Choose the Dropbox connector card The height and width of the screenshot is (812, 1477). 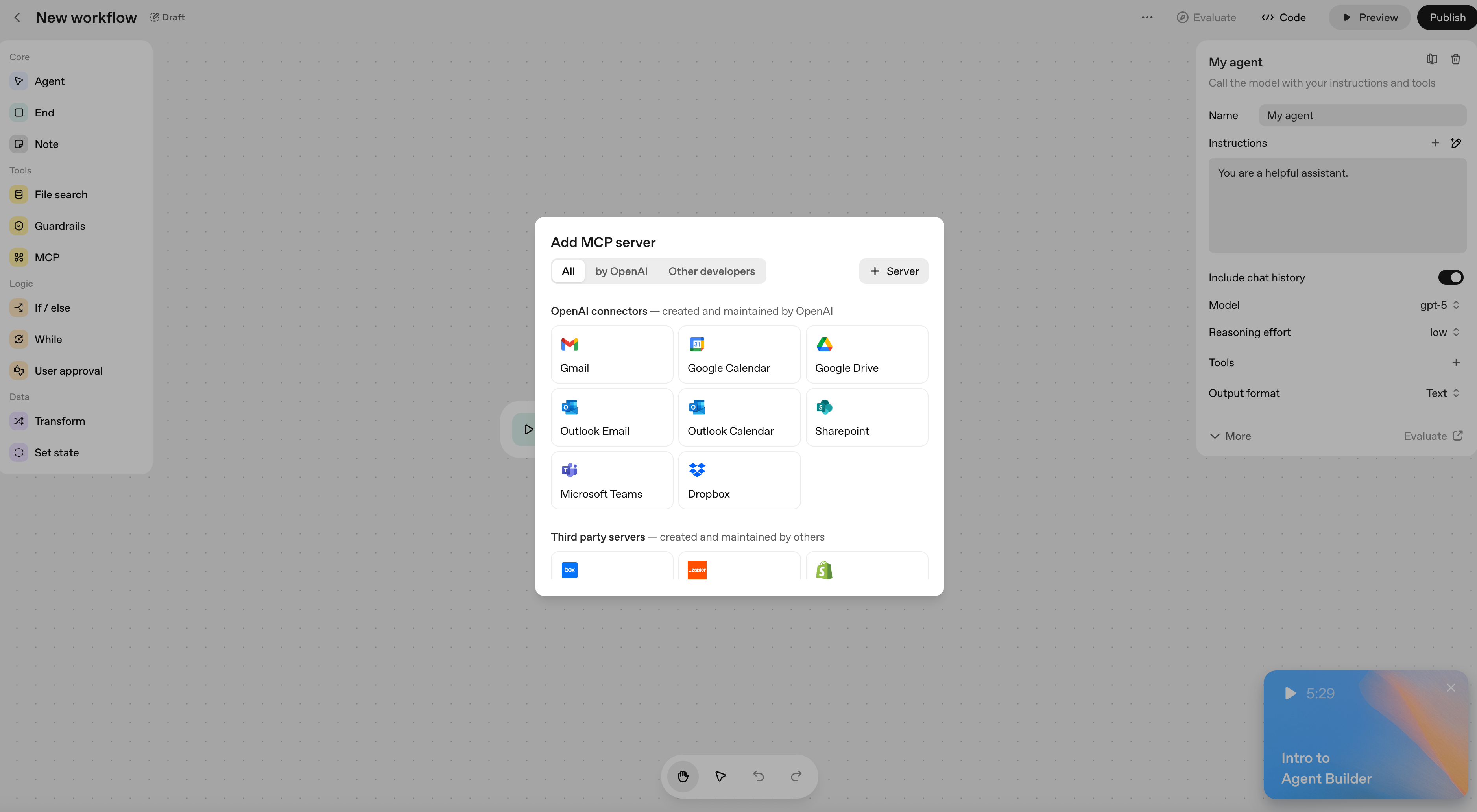click(738, 480)
